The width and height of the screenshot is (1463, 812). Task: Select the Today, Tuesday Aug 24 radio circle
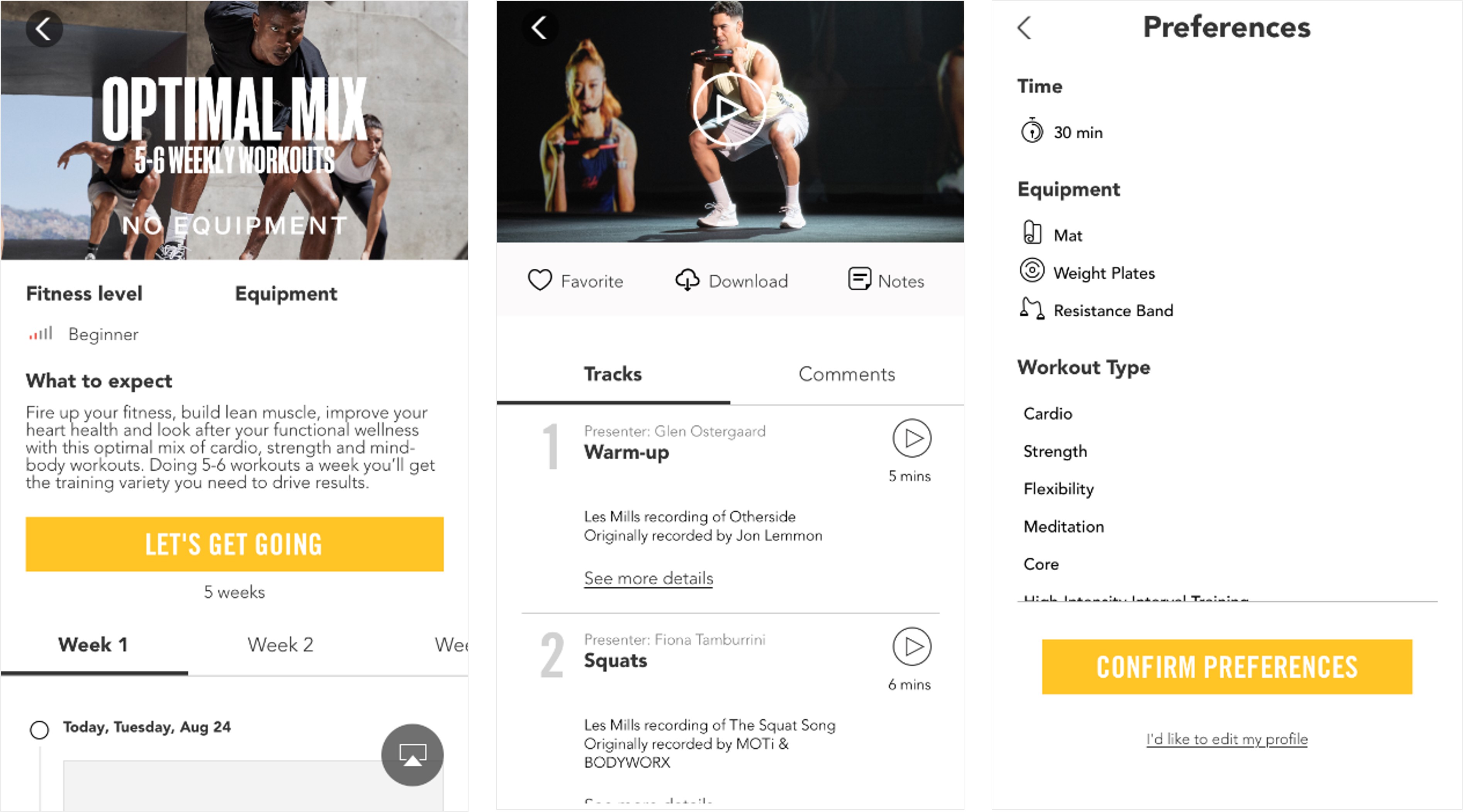pos(39,730)
